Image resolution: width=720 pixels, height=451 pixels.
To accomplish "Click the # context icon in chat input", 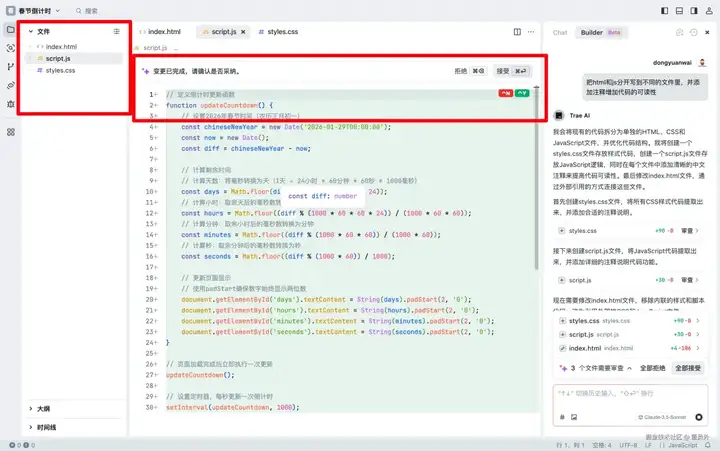I will pos(562,417).
